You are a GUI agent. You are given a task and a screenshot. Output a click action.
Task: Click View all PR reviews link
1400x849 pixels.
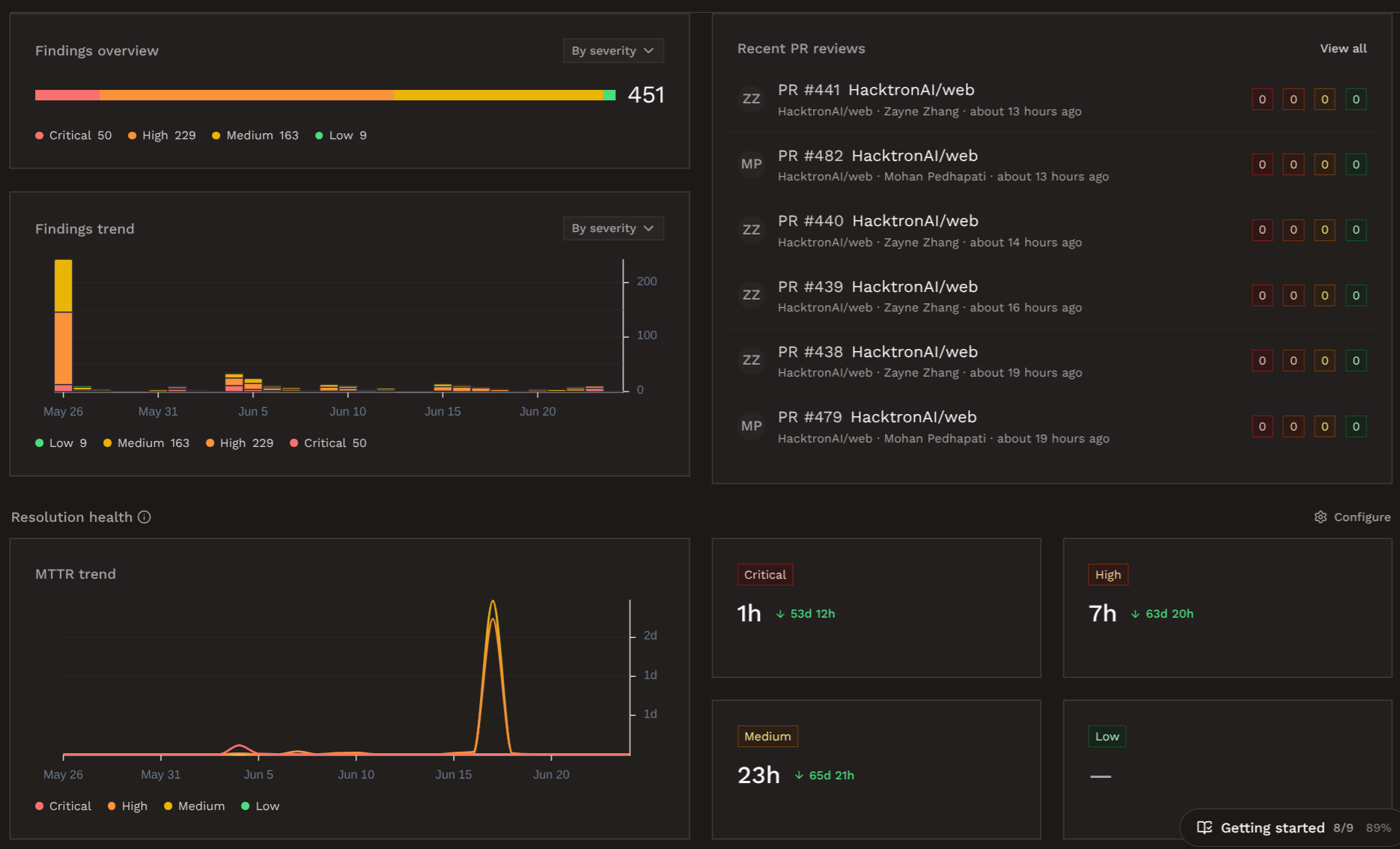pos(1343,48)
